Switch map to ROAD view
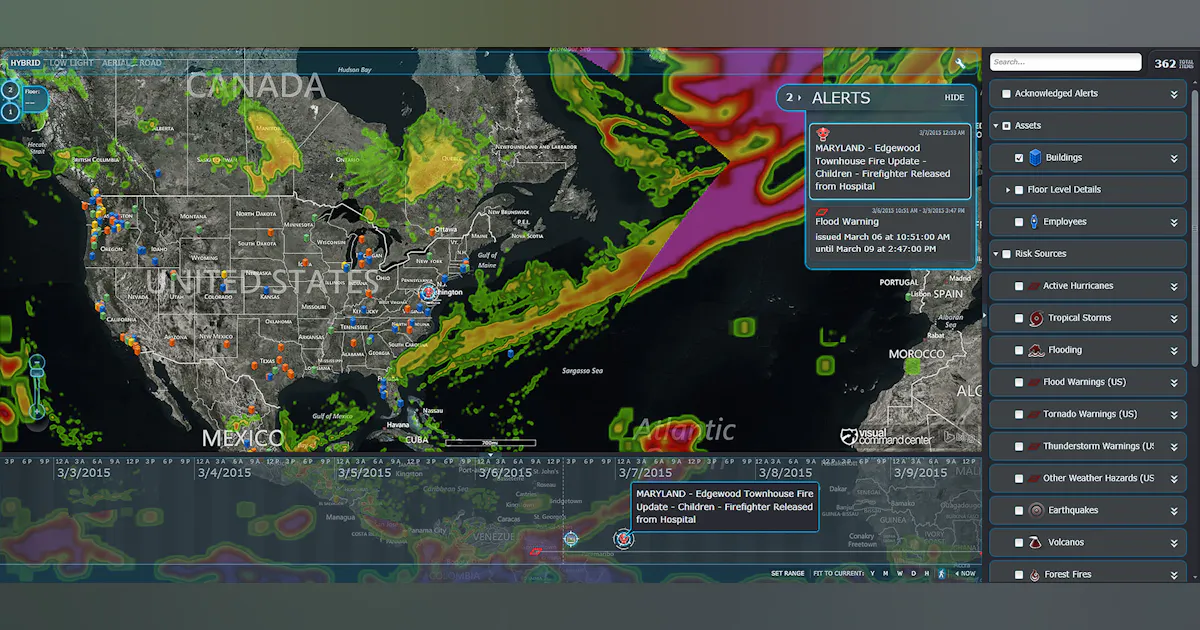Image resolution: width=1200 pixels, height=630 pixels. [x=150, y=63]
